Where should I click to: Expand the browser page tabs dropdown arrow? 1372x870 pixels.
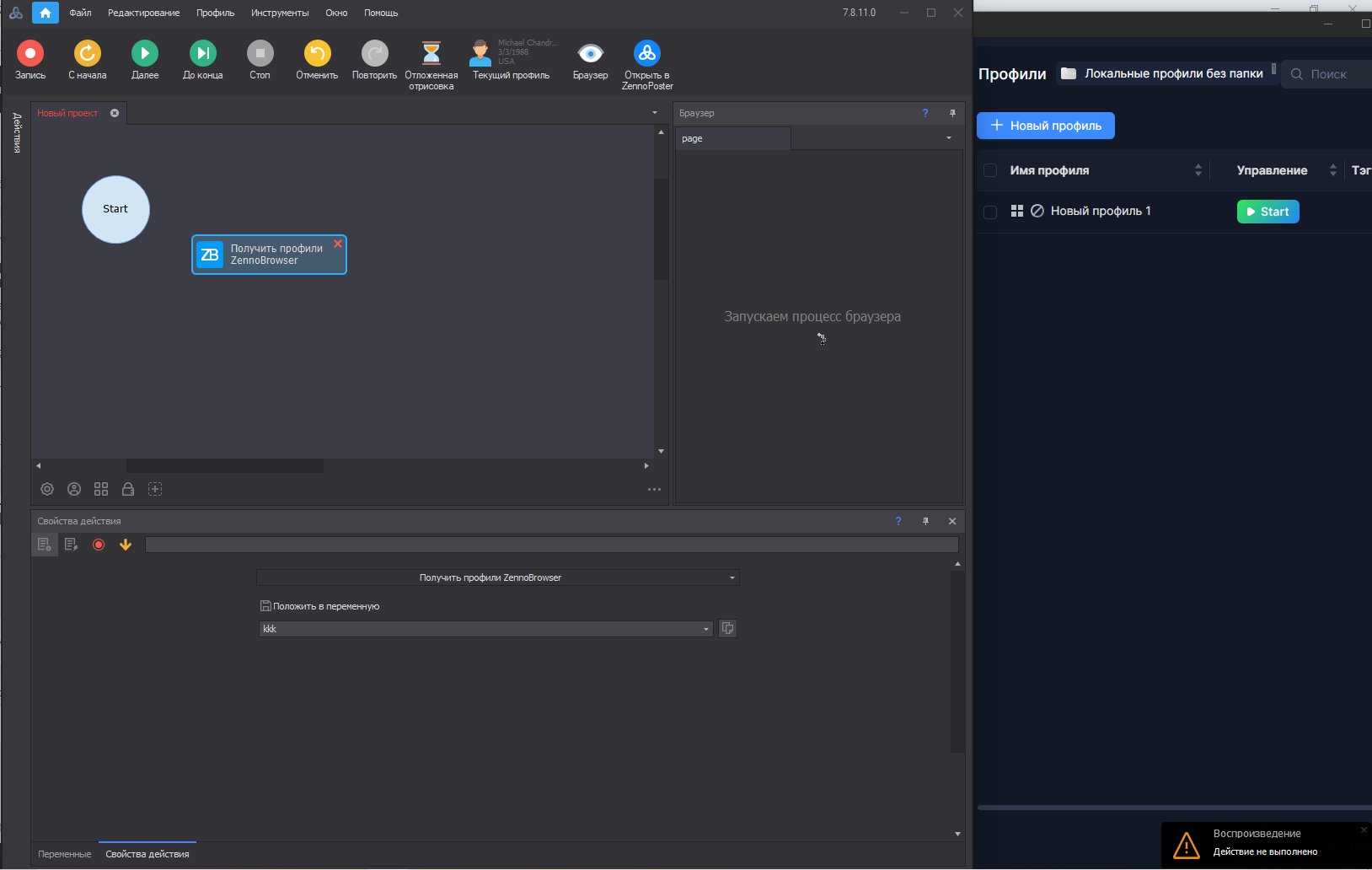(949, 138)
